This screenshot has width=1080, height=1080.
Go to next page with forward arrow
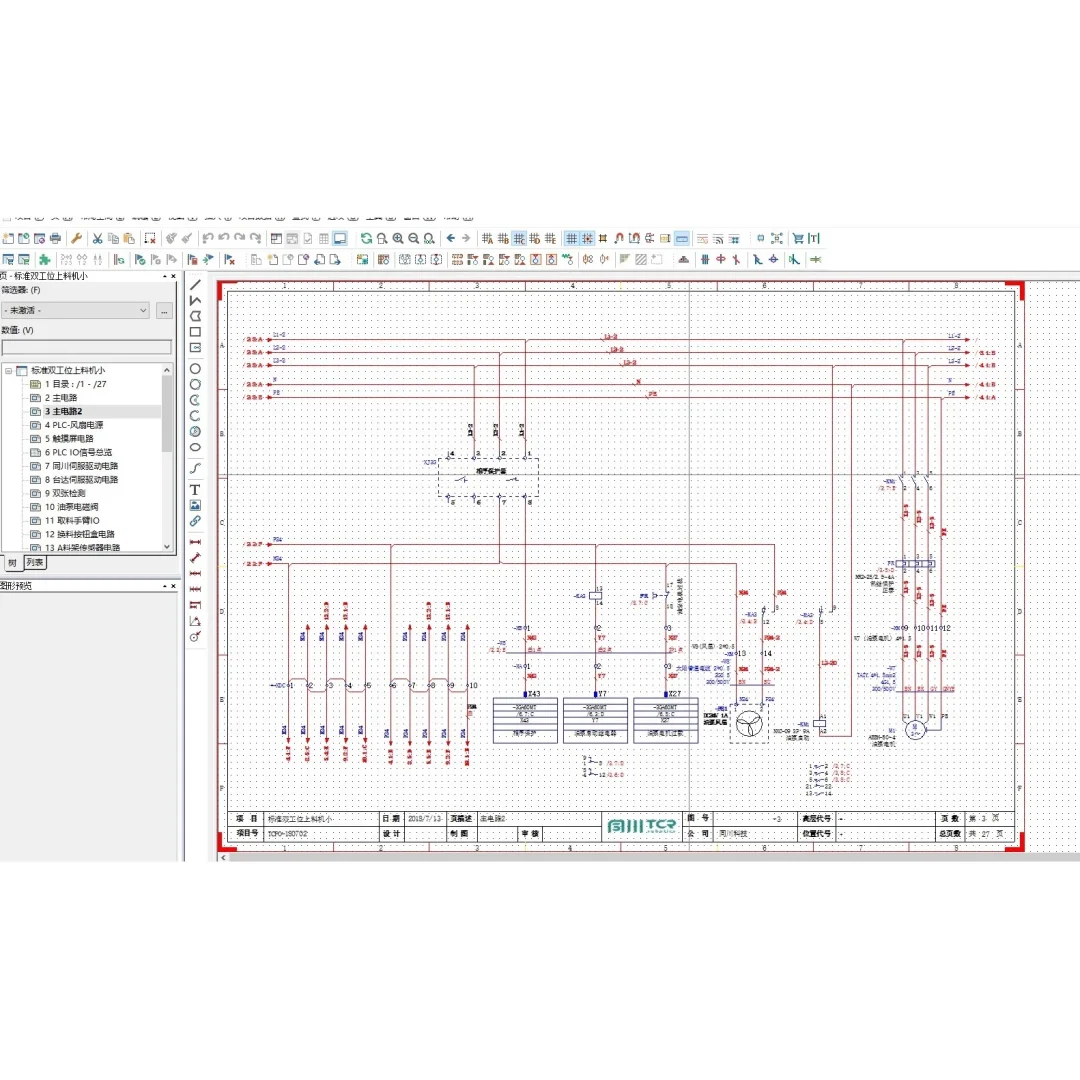466,238
